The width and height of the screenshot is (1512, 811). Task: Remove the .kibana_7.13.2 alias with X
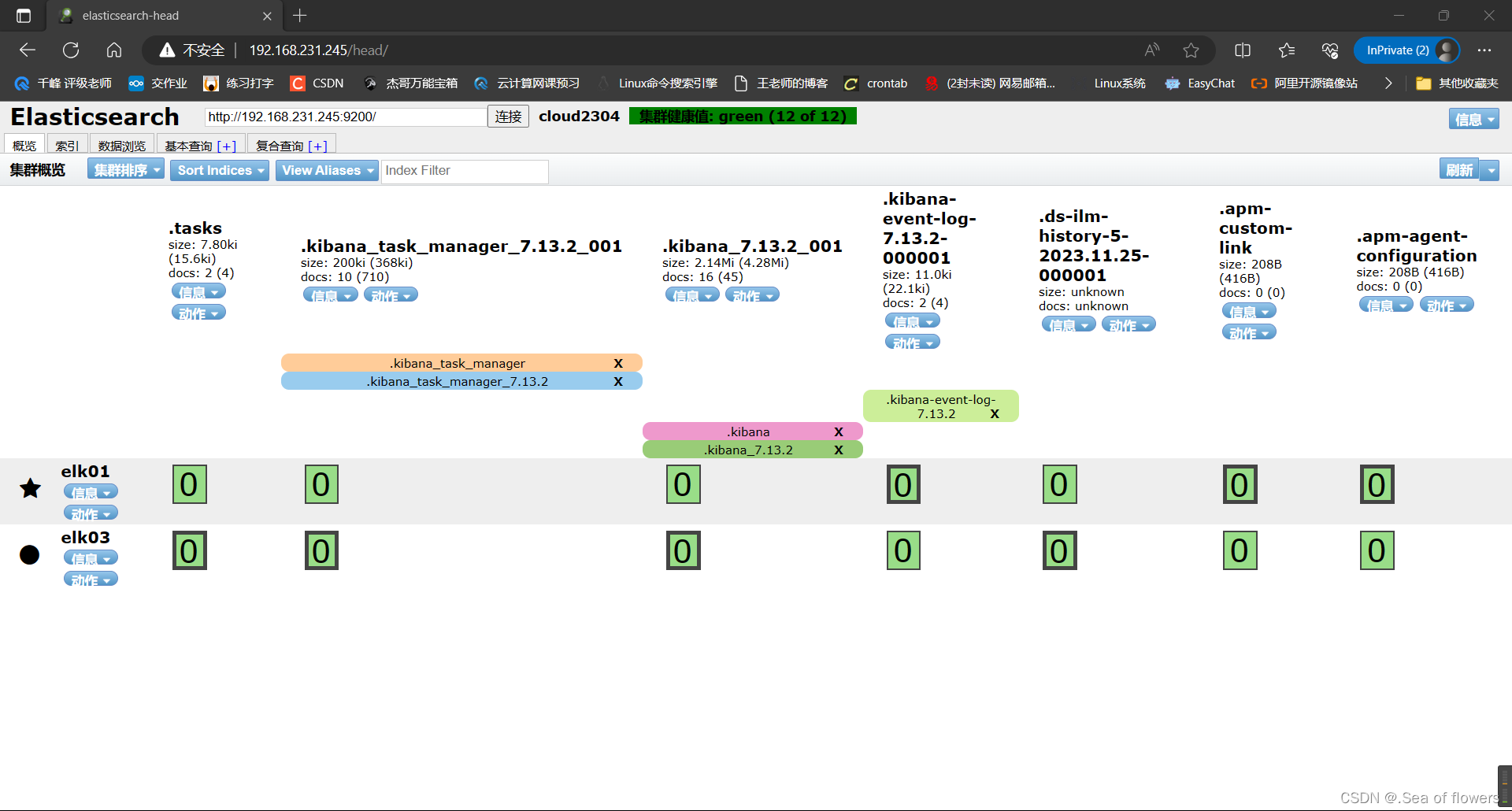click(839, 450)
